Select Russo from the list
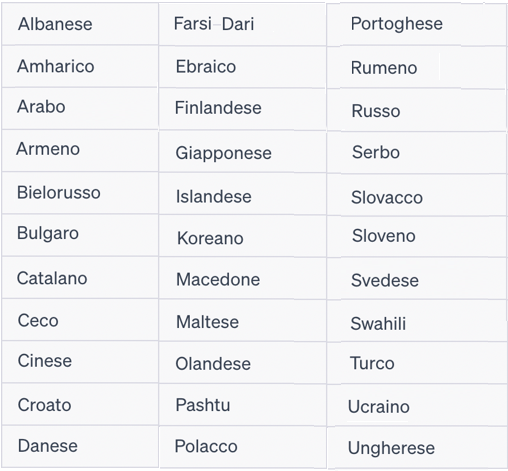Viewport: 508px width, 471px height. click(x=417, y=110)
